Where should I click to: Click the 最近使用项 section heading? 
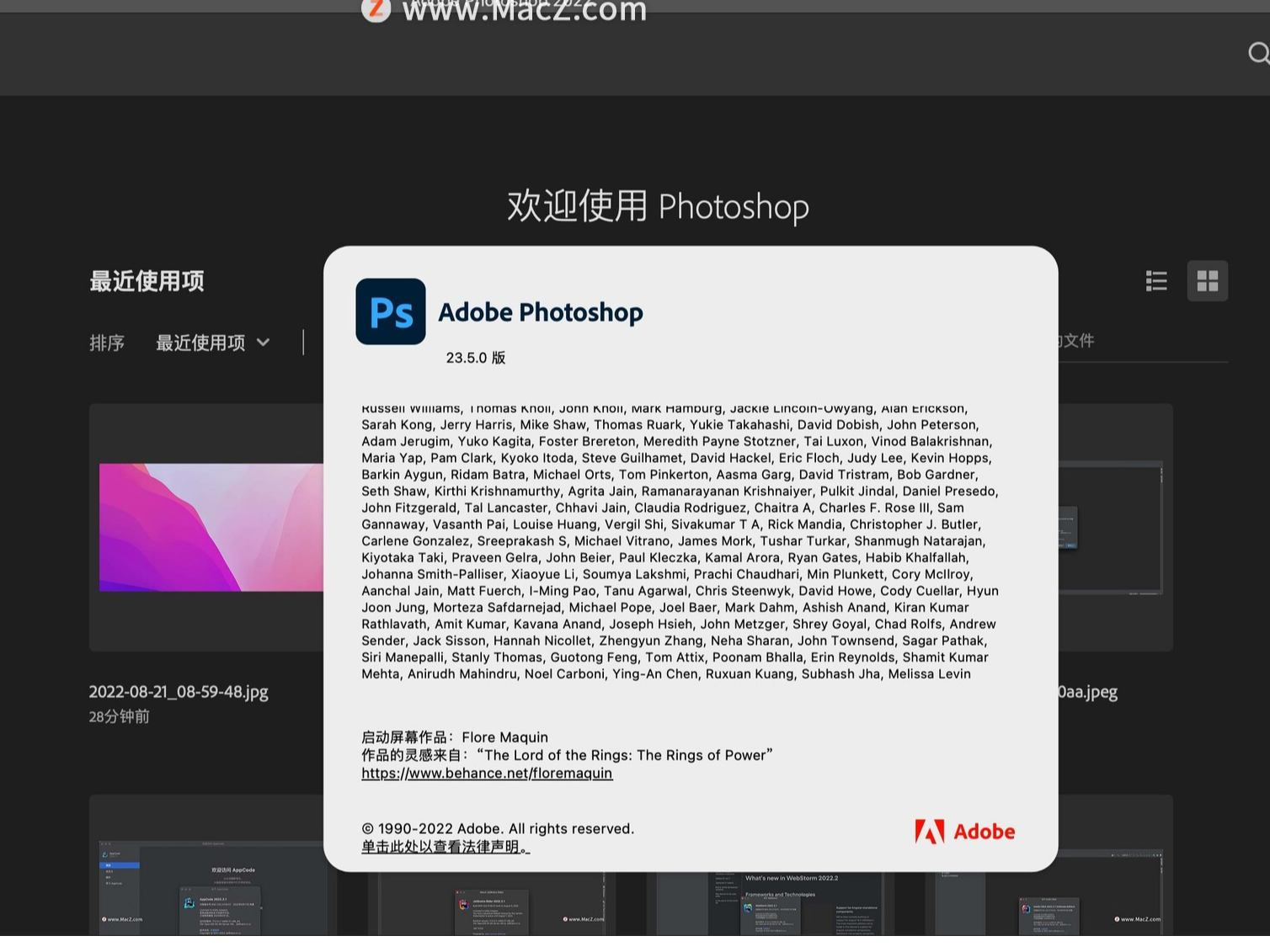coord(147,281)
